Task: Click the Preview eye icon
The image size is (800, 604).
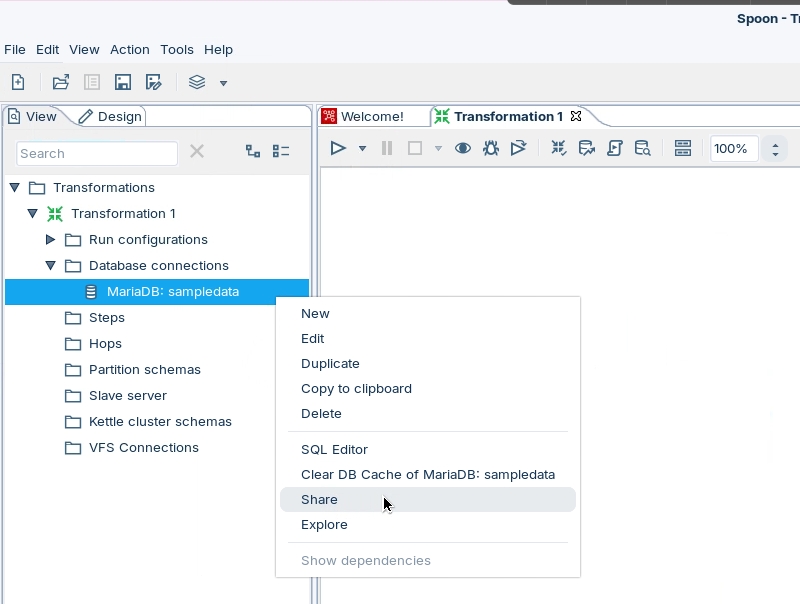Action: pyautogui.click(x=463, y=148)
